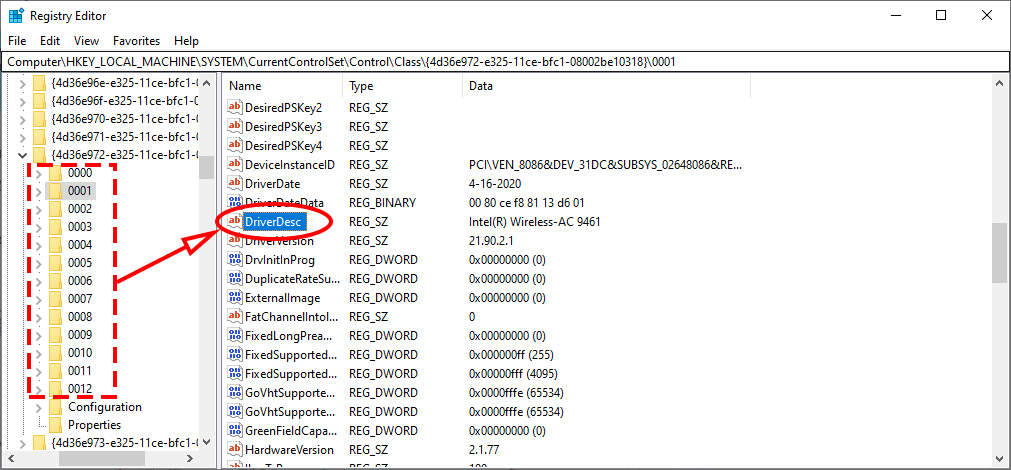Click the DeviceInstanceID value icon
1011x470 pixels.
pyautogui.click(x=235, y=164)
